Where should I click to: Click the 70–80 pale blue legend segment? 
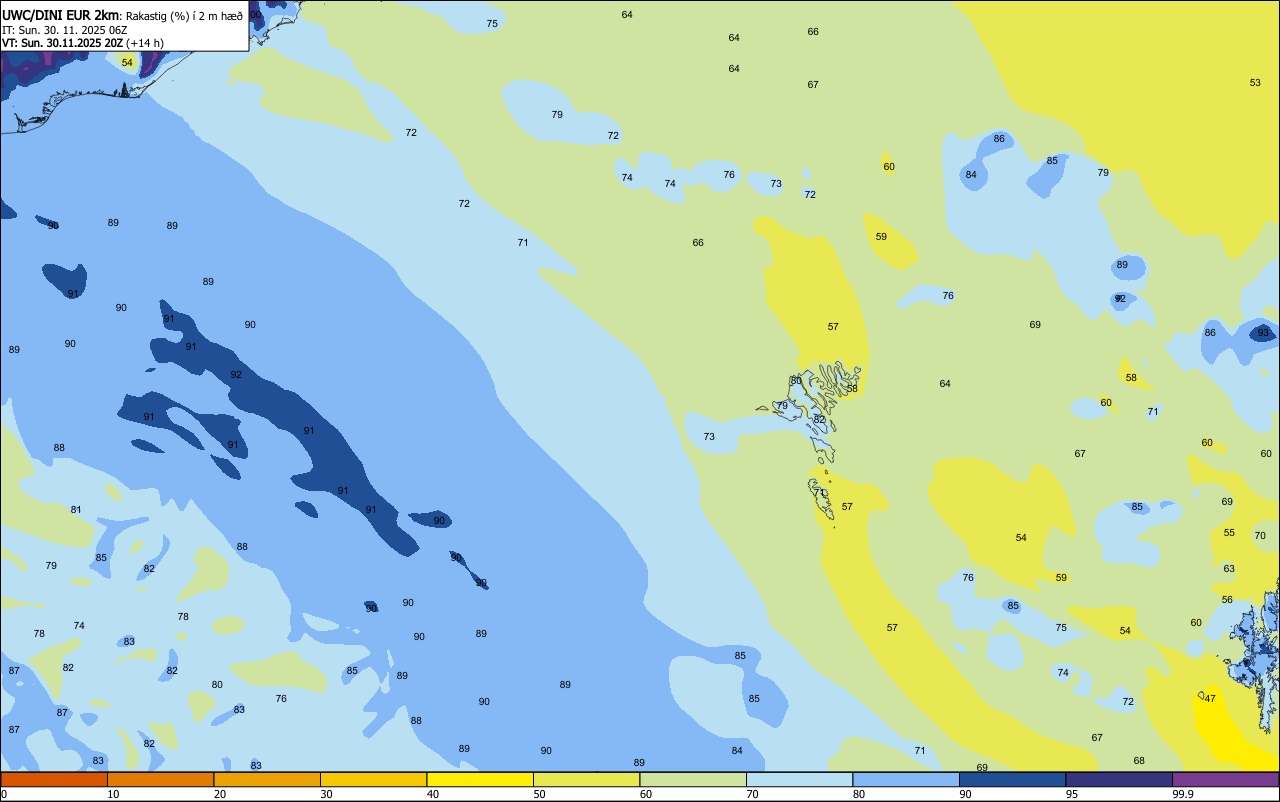(x=799, y=779)
